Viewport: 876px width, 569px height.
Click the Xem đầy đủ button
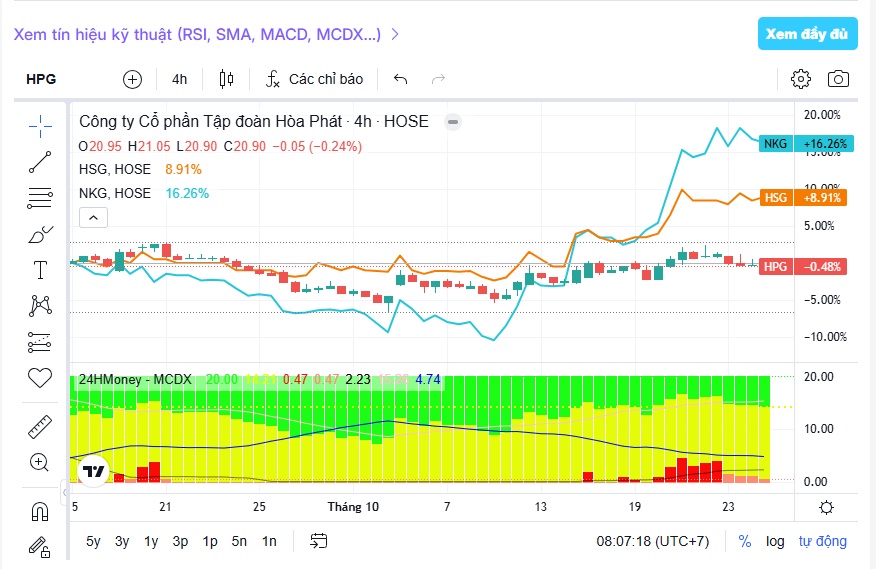pos(807,34)
